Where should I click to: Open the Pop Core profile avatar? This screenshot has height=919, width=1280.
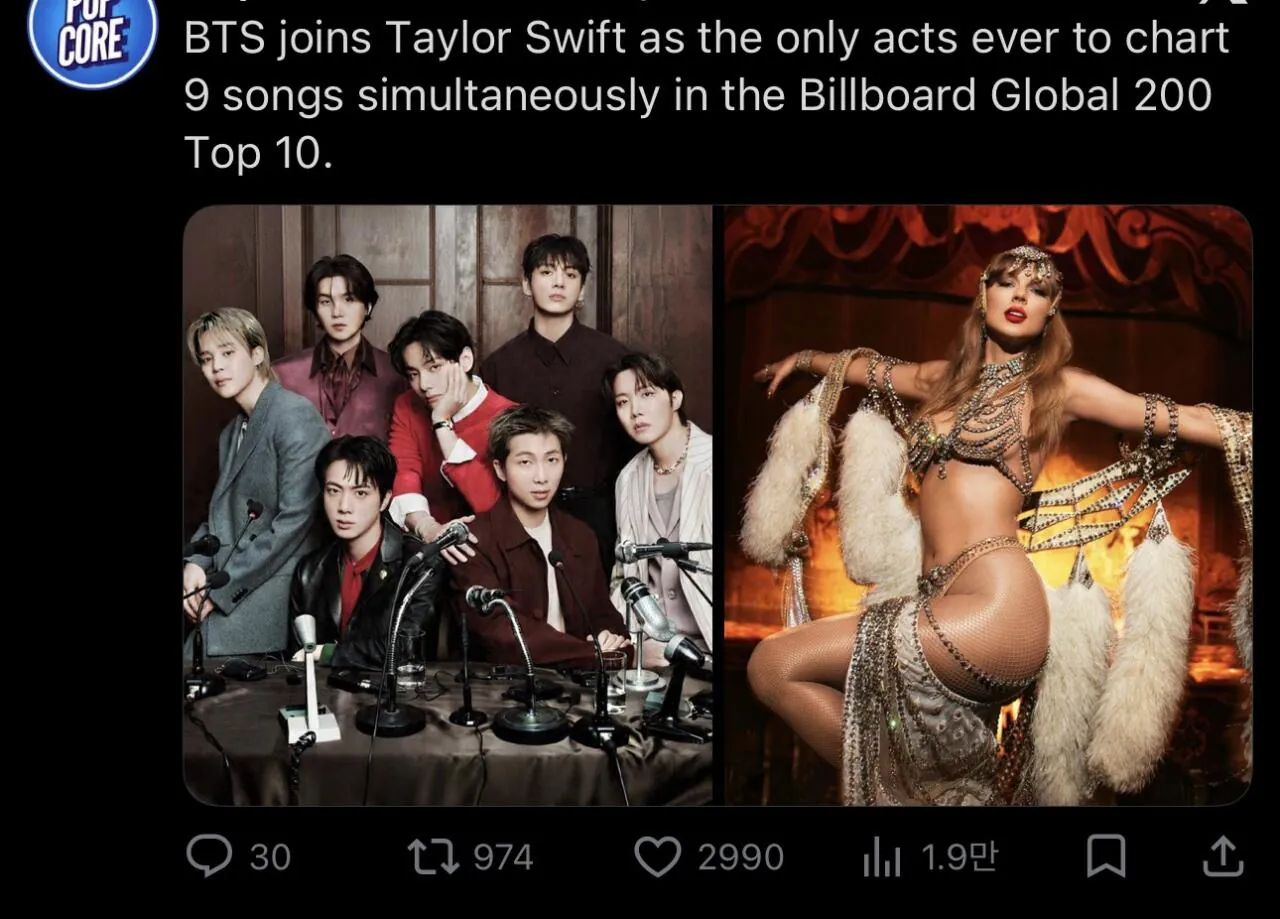click(92, 38)
